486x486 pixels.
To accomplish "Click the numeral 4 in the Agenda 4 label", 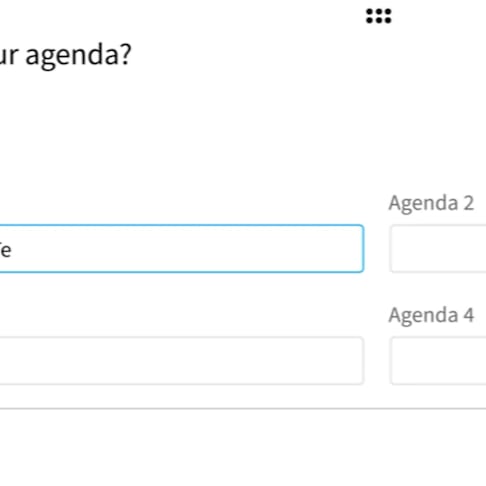I will pyautogui.click(x=469, y=315).
